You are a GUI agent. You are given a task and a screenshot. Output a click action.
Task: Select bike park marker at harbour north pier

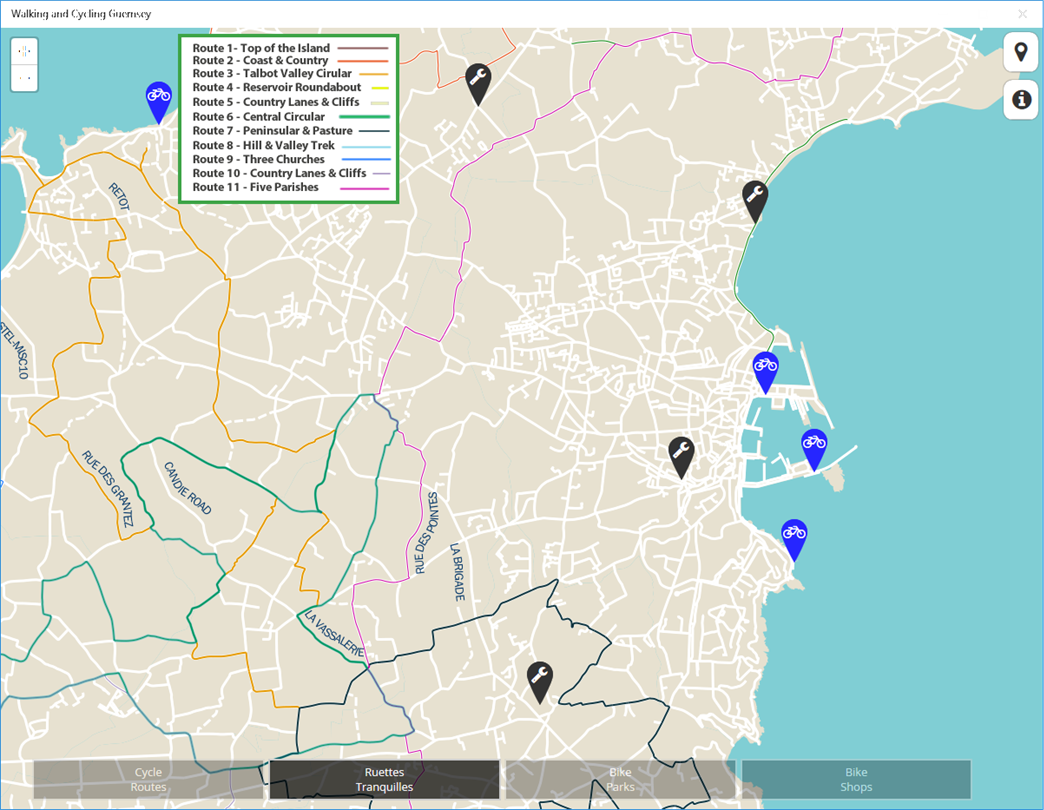pos(766,372)
